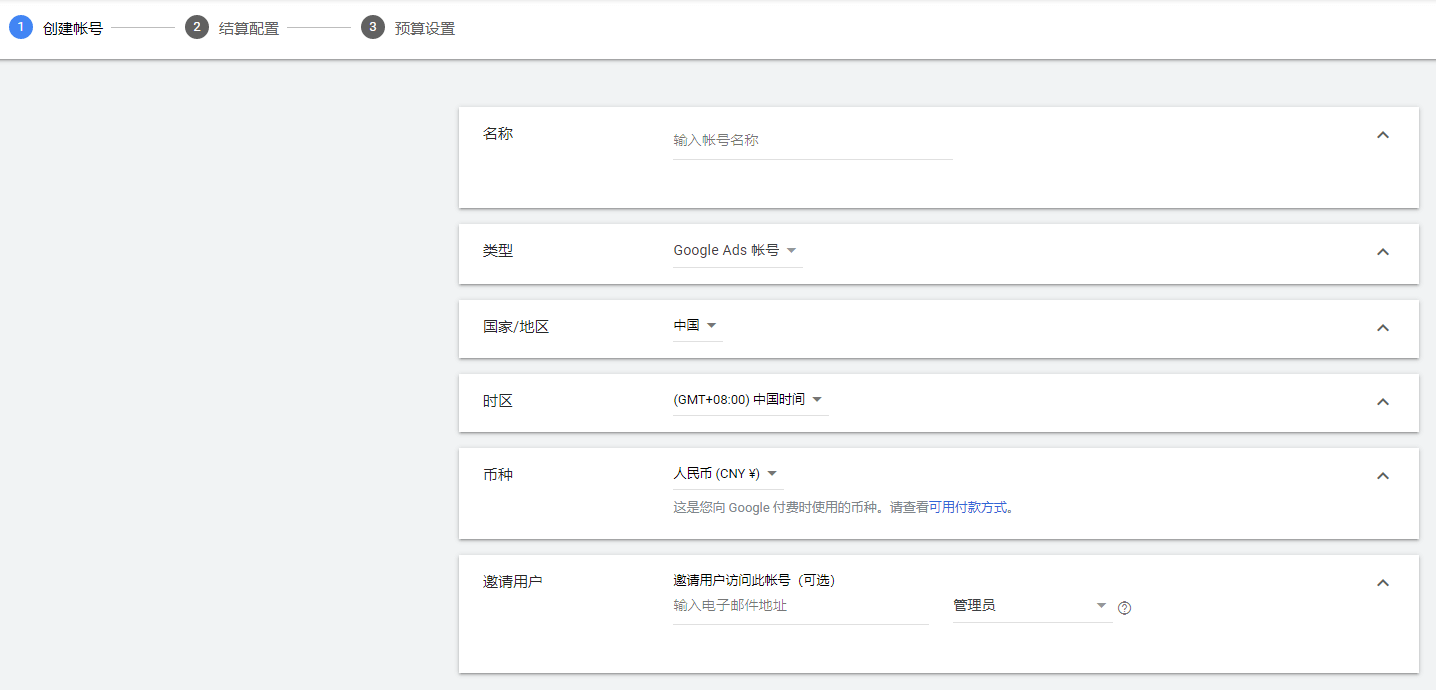The width and height of the screenshot is (1436, 690).
Task: Open the 人民币 (CNY ¥) currency dropdown
Action: tap(728, 474)
